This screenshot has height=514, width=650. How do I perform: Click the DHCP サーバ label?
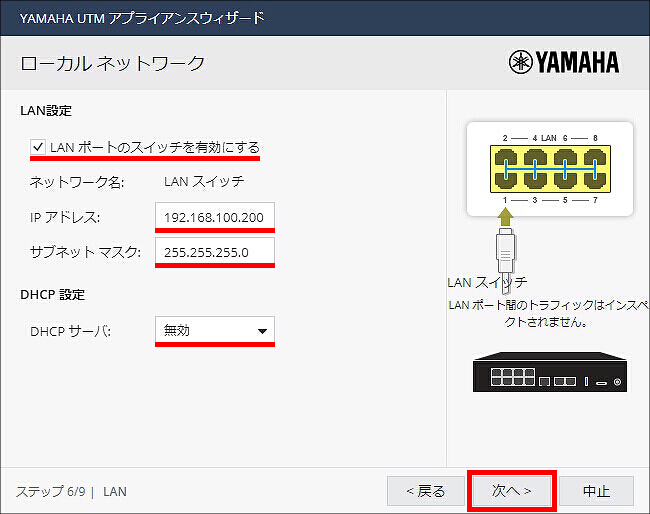pos(70,331)
